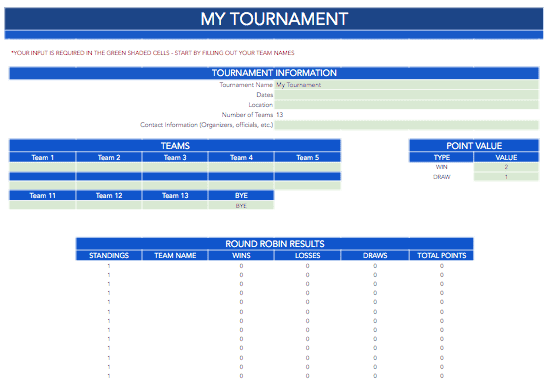
Task: Click the Team 11 header cell
Action: point(42,195)
